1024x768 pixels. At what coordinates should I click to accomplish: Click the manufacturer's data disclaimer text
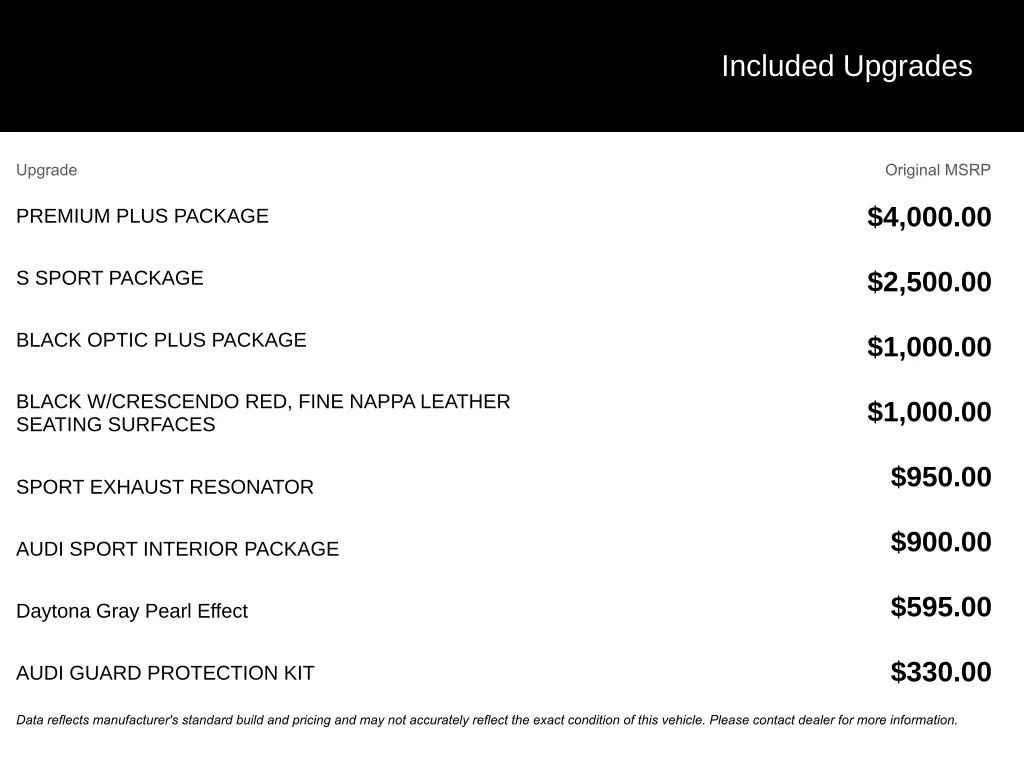tap(487, 720)
